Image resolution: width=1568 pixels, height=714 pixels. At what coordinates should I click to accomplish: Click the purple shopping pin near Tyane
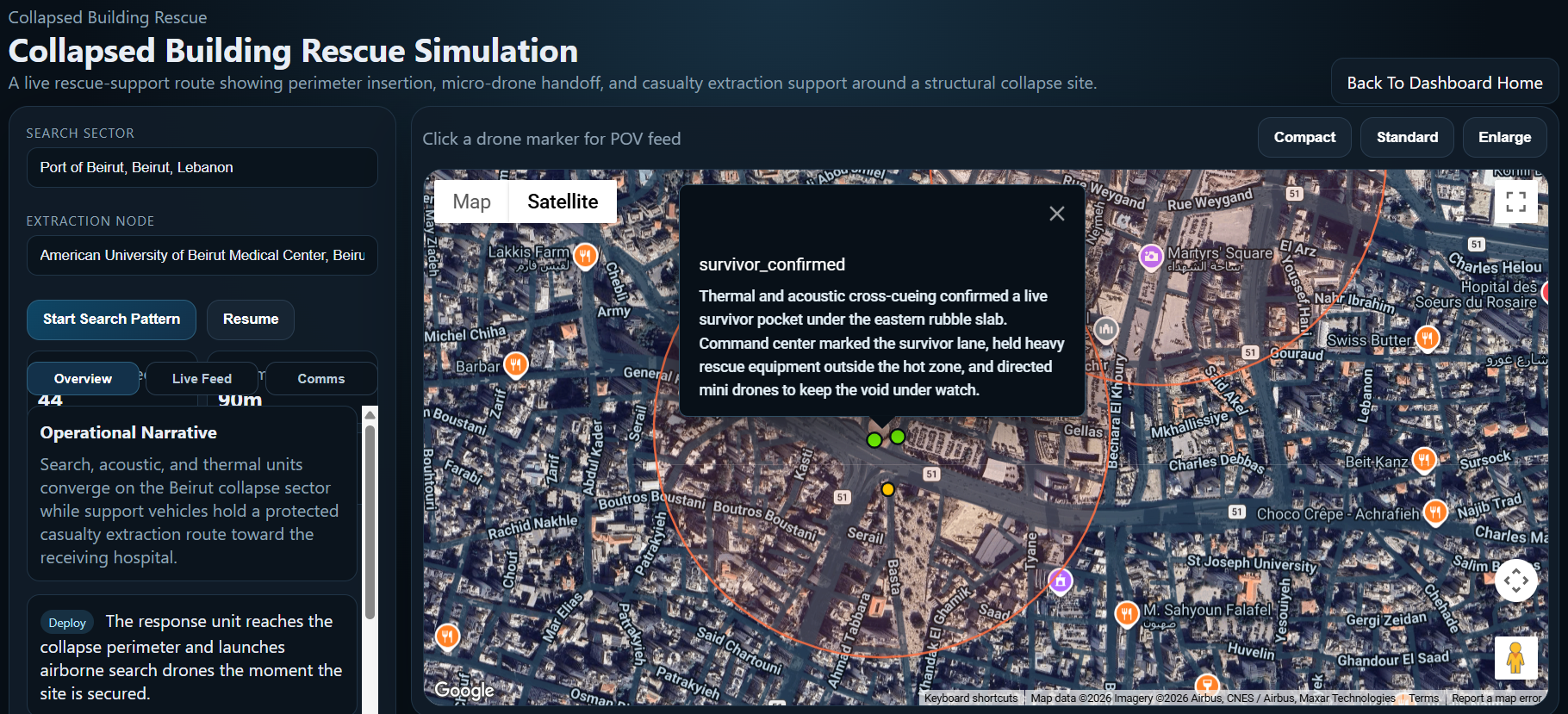point(1061,582)
